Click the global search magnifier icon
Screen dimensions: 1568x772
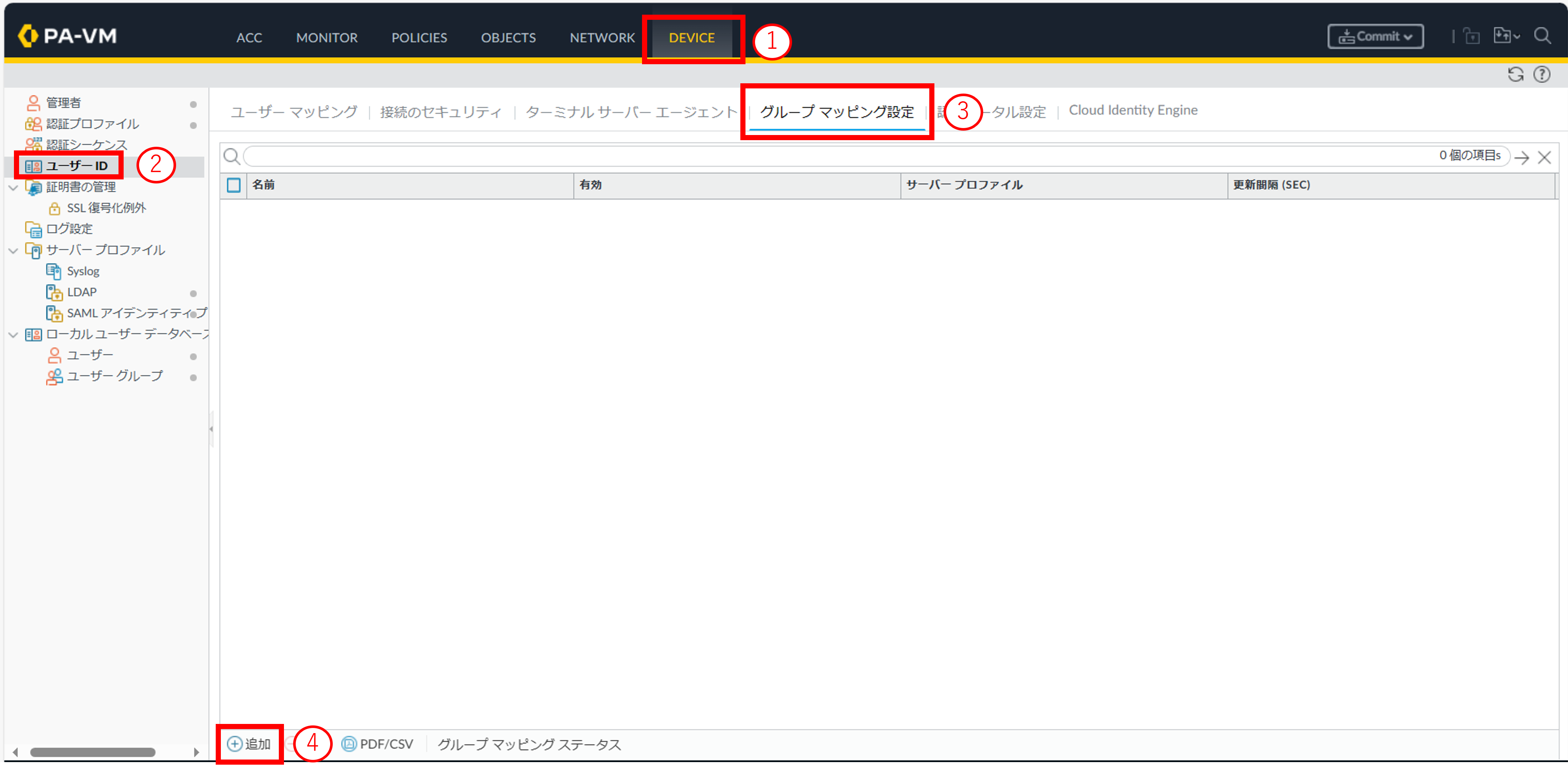point(1542,36)
